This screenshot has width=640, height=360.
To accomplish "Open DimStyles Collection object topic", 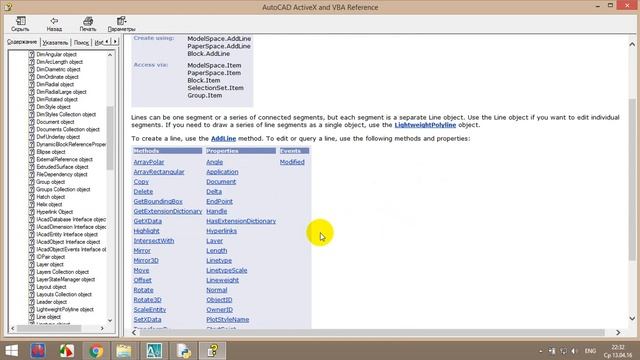I will tap(66, 114).
